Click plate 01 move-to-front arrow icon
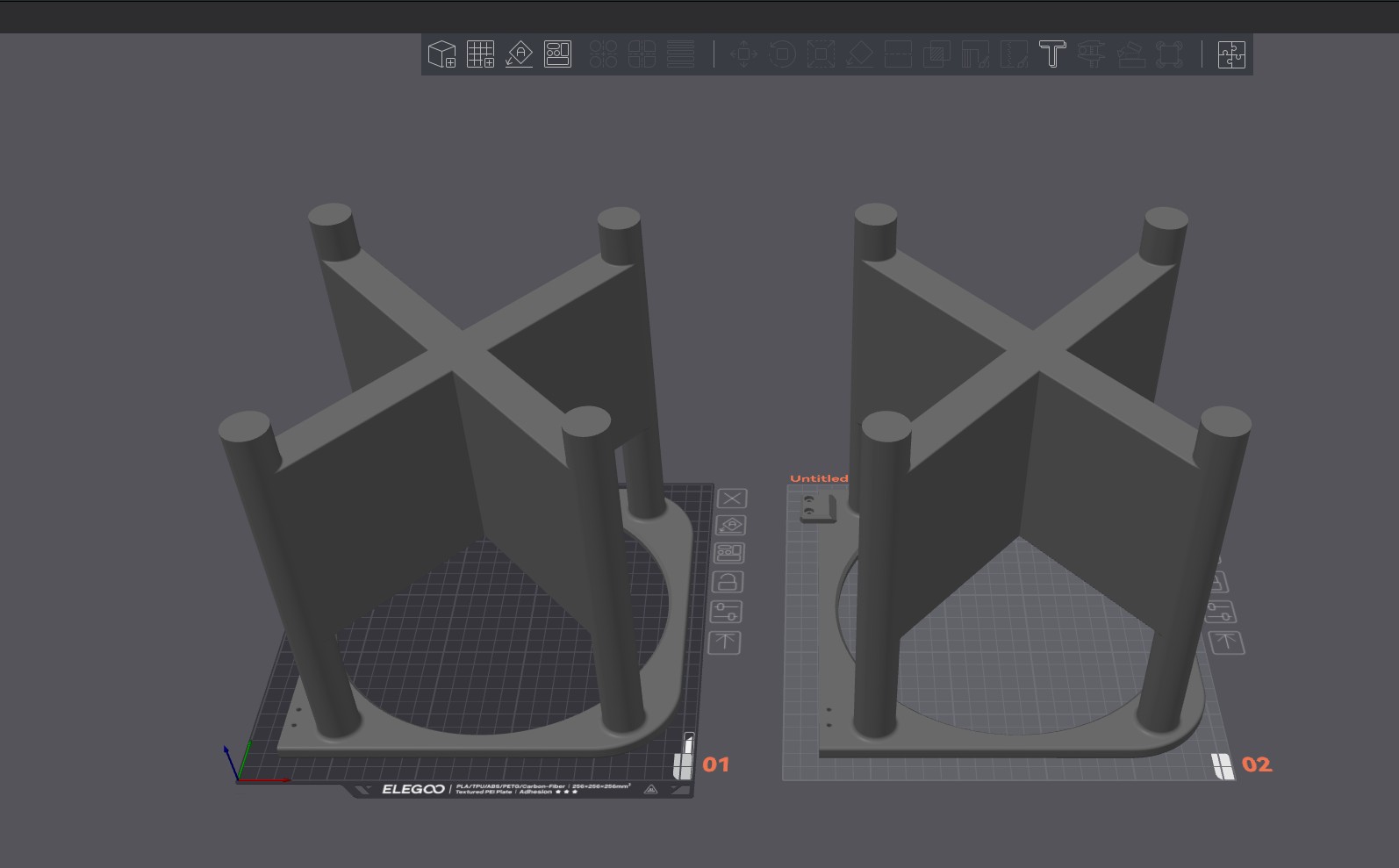 (724, 642)
